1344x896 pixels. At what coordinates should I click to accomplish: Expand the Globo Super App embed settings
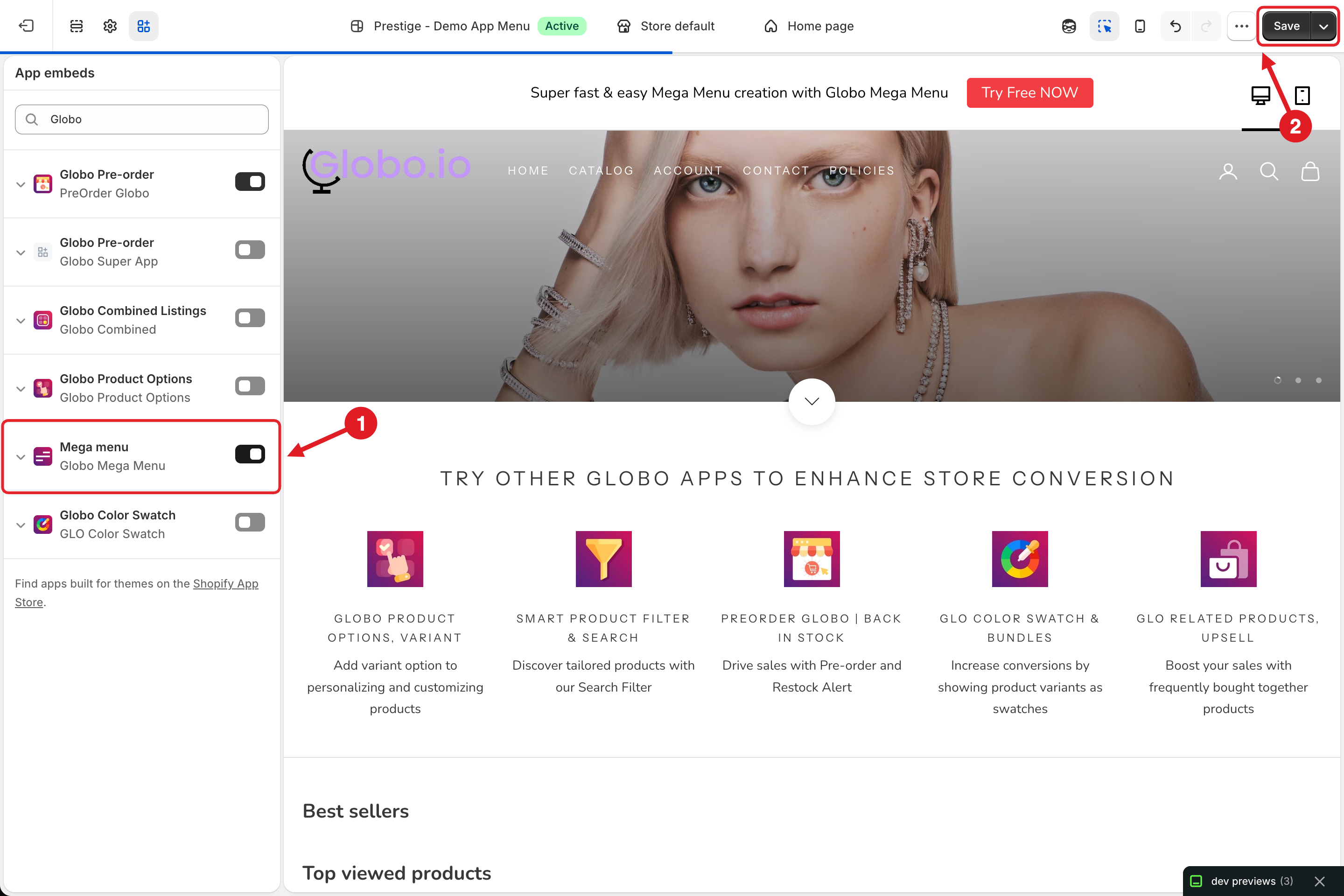[21, 252]
